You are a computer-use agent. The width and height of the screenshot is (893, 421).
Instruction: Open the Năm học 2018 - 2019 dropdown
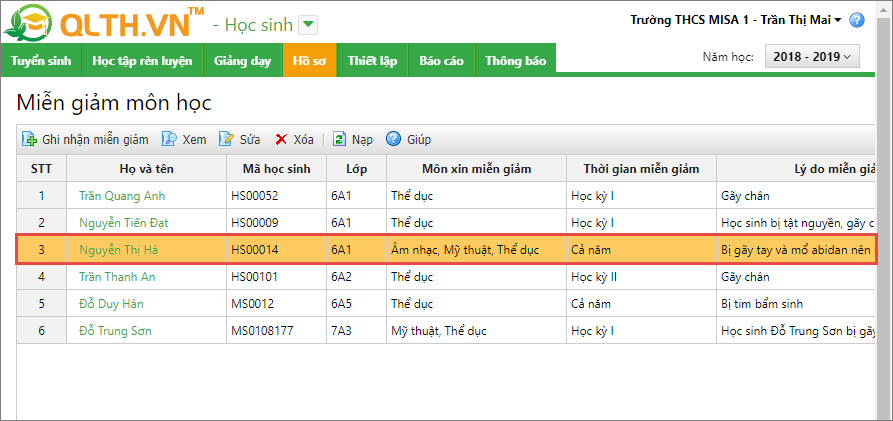coord(812,56)
